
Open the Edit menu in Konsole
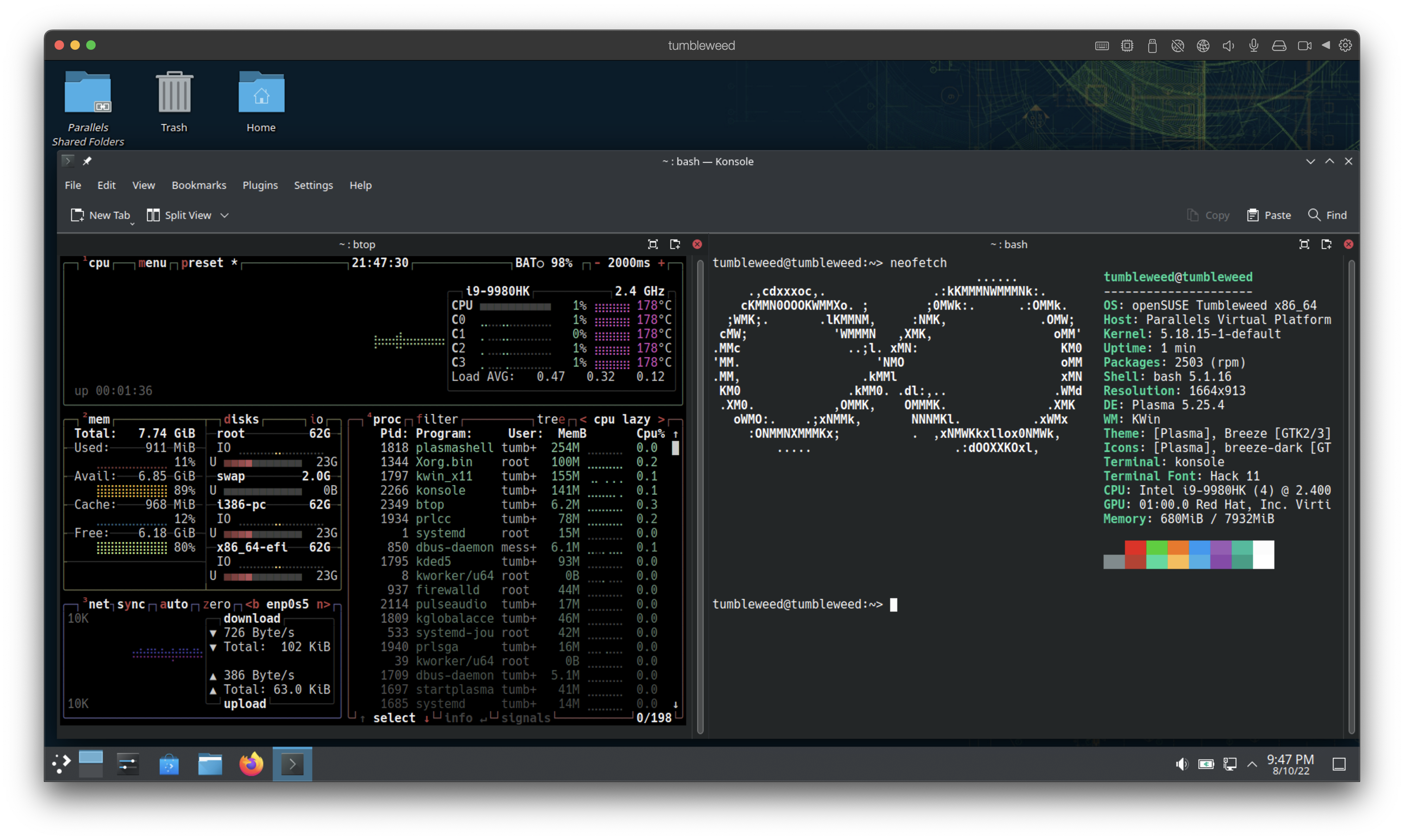(106, 185)
